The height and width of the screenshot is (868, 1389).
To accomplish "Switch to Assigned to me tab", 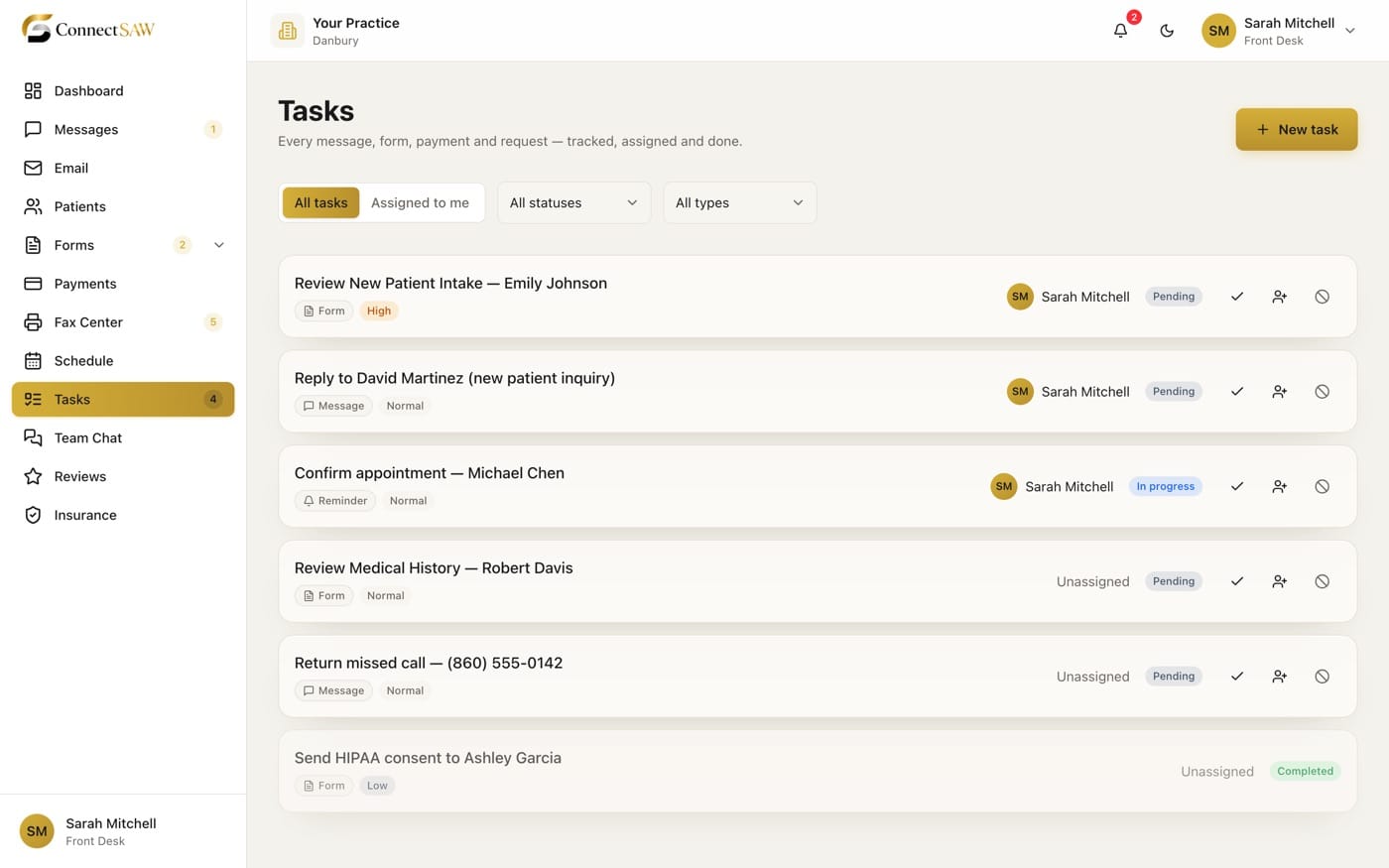I will tap(420, 202).
